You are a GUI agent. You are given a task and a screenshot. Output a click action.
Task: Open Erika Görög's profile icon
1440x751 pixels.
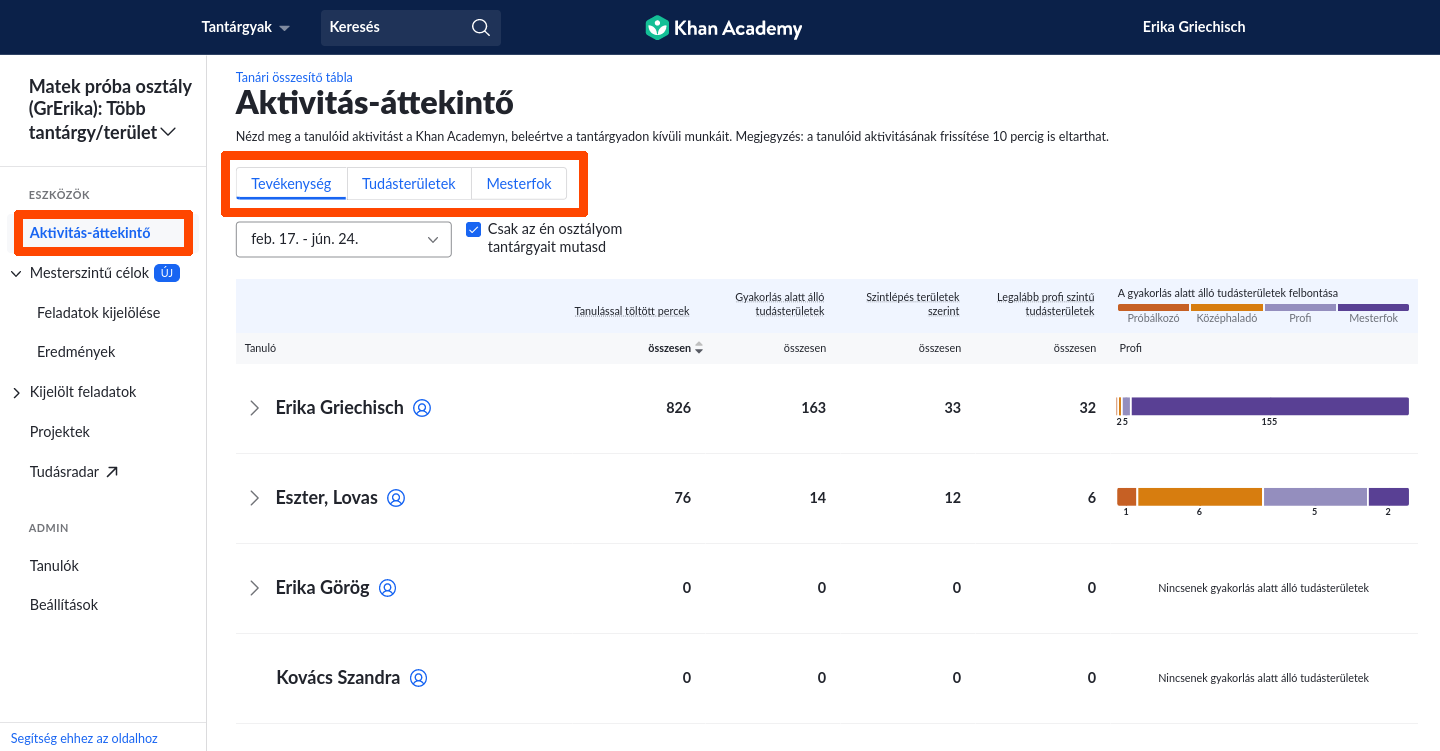click(388, 588)
